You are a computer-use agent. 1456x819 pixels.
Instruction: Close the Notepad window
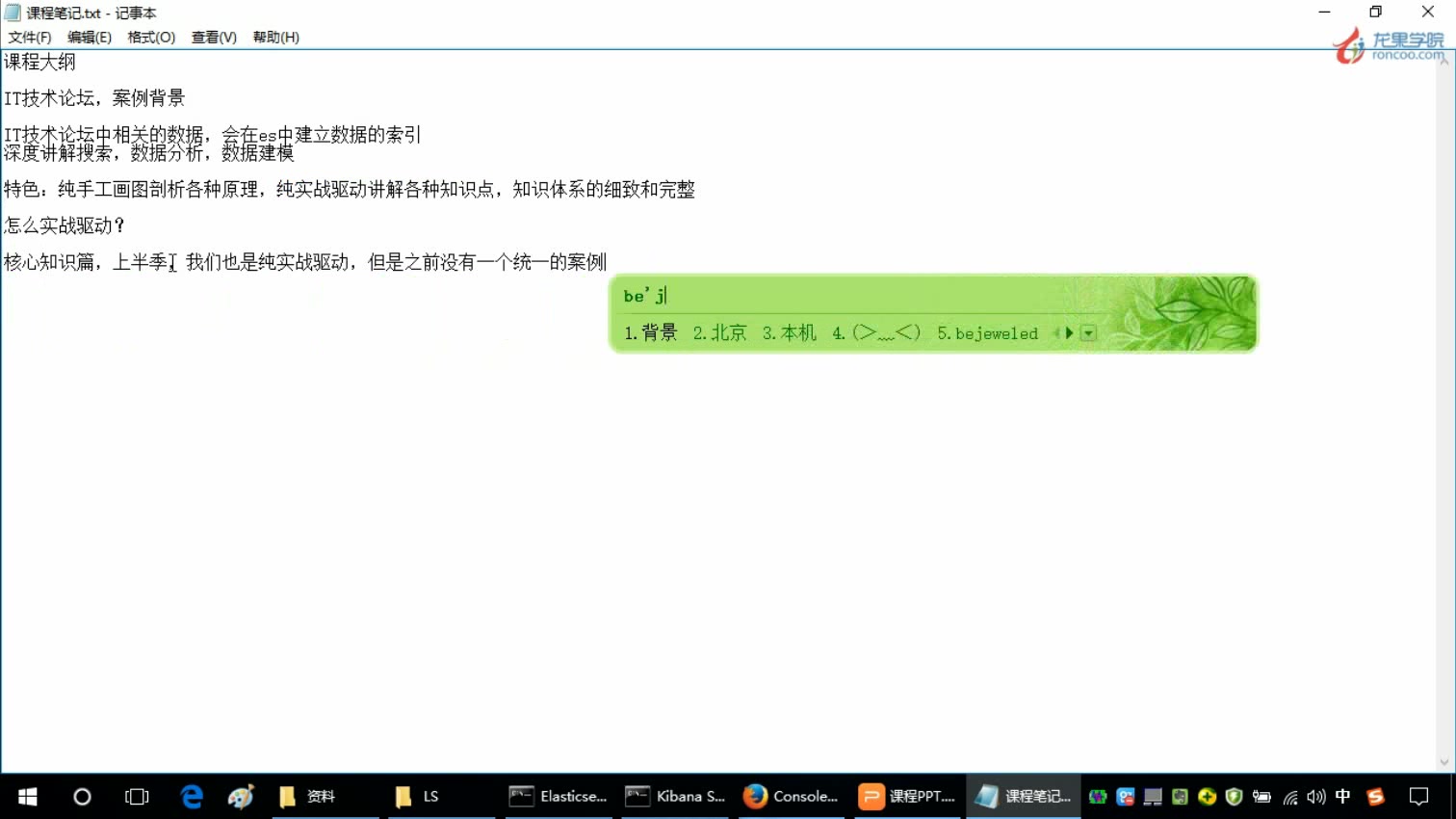coord(1428,13)
